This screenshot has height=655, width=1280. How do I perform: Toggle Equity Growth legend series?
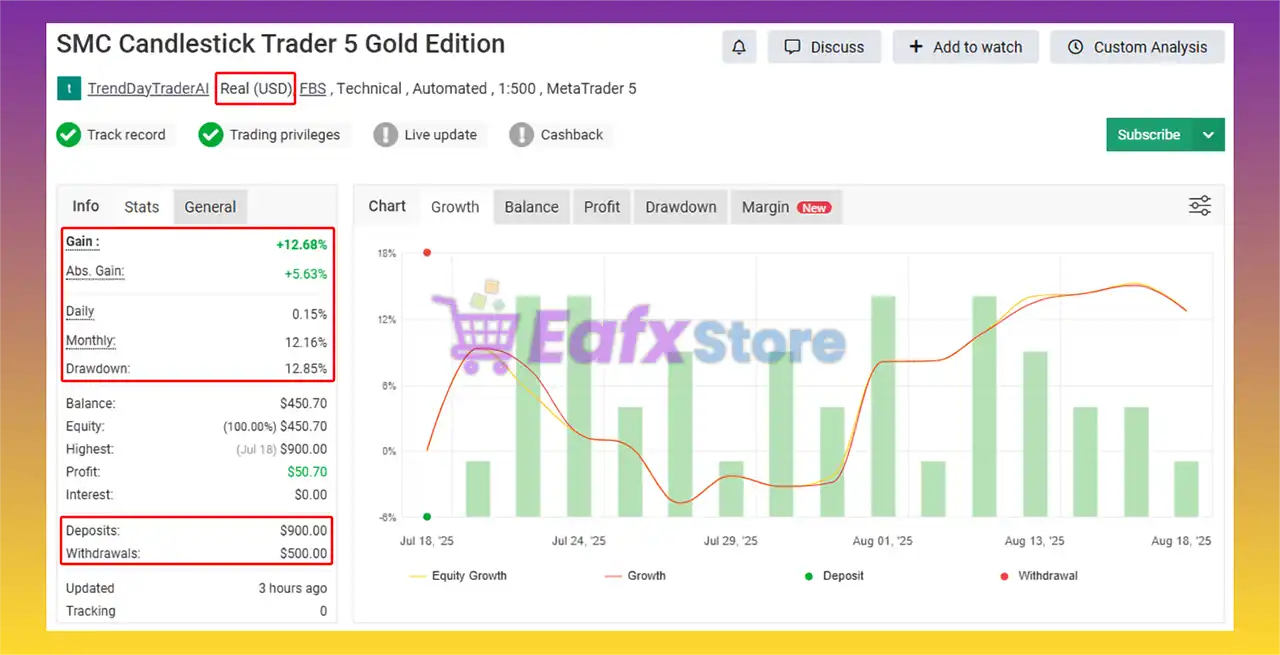pyautogui.click(x=458, y=576)
